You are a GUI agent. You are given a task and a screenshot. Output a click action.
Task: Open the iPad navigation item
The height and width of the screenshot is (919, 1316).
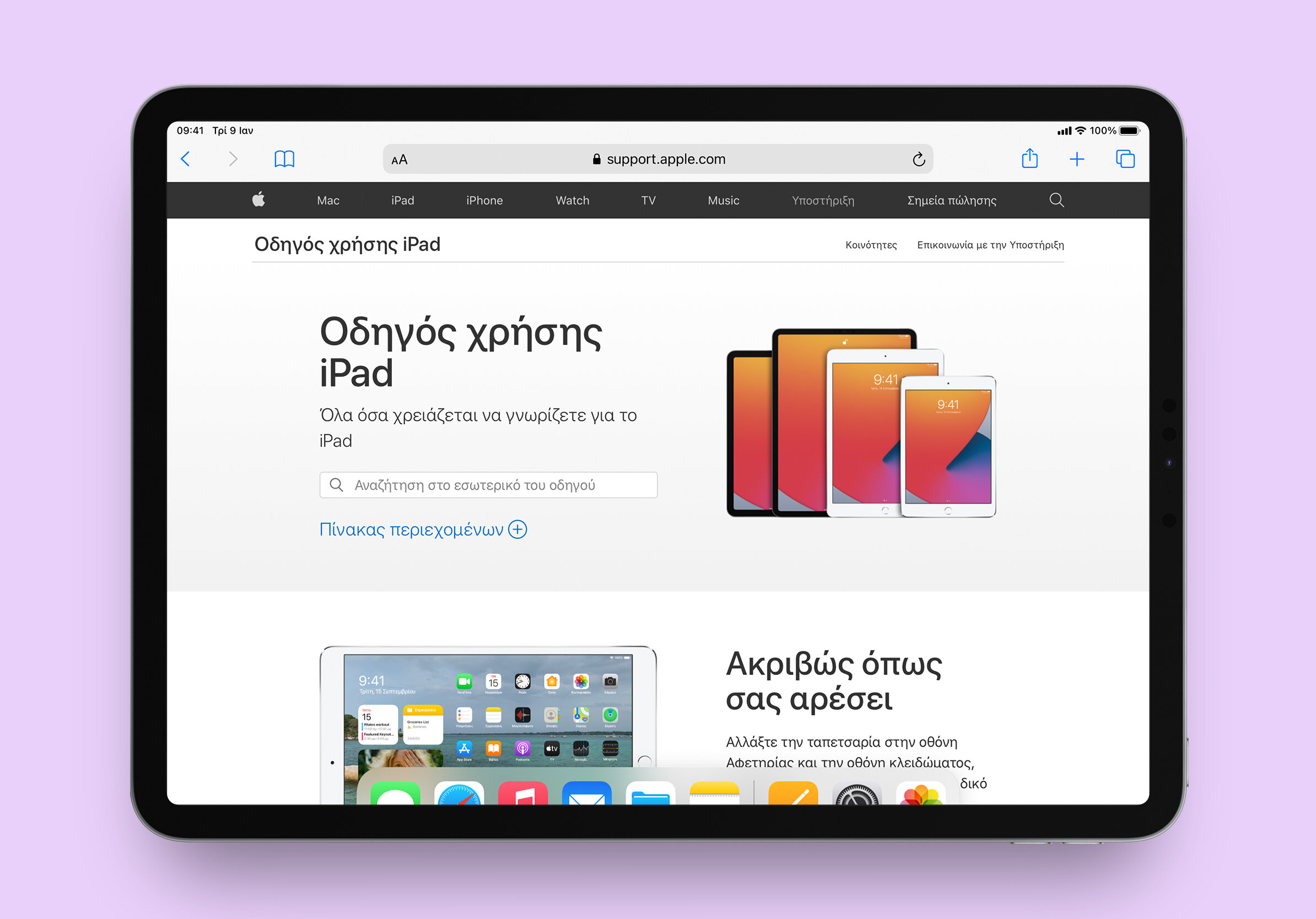[402, 201]
